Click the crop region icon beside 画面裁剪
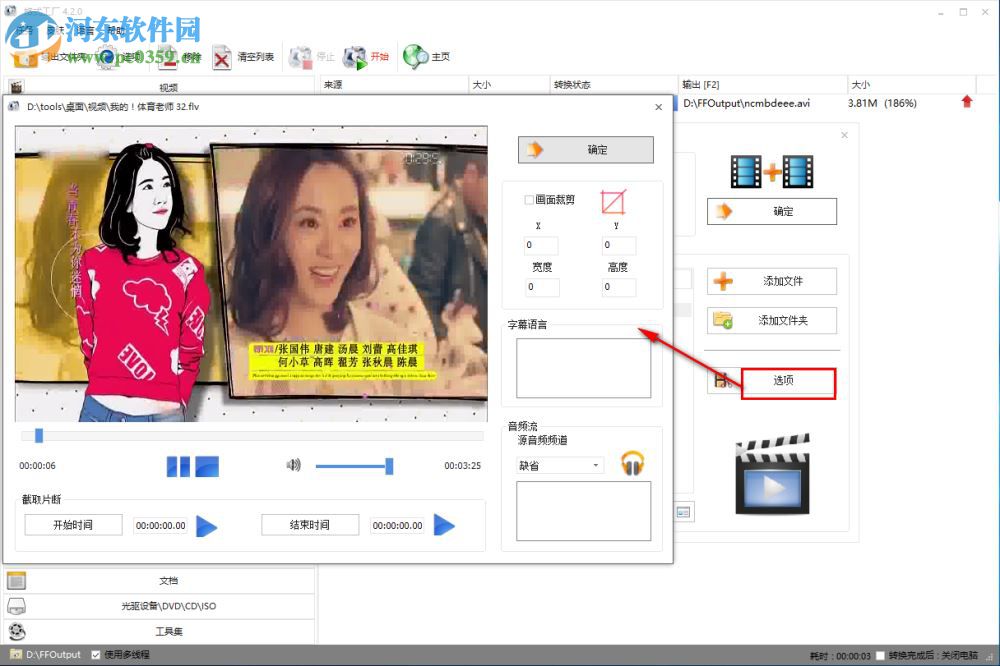 [x=612, y=202]
